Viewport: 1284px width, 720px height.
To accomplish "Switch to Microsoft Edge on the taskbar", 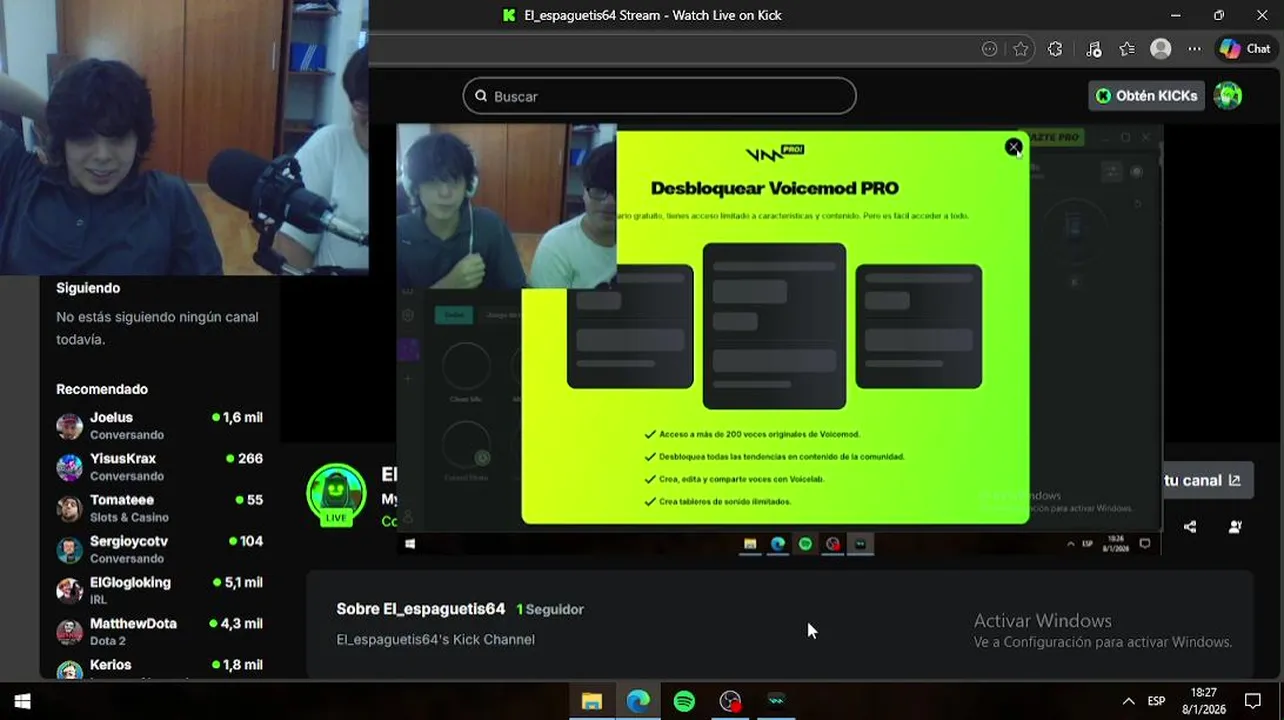I will coord(638,701).
